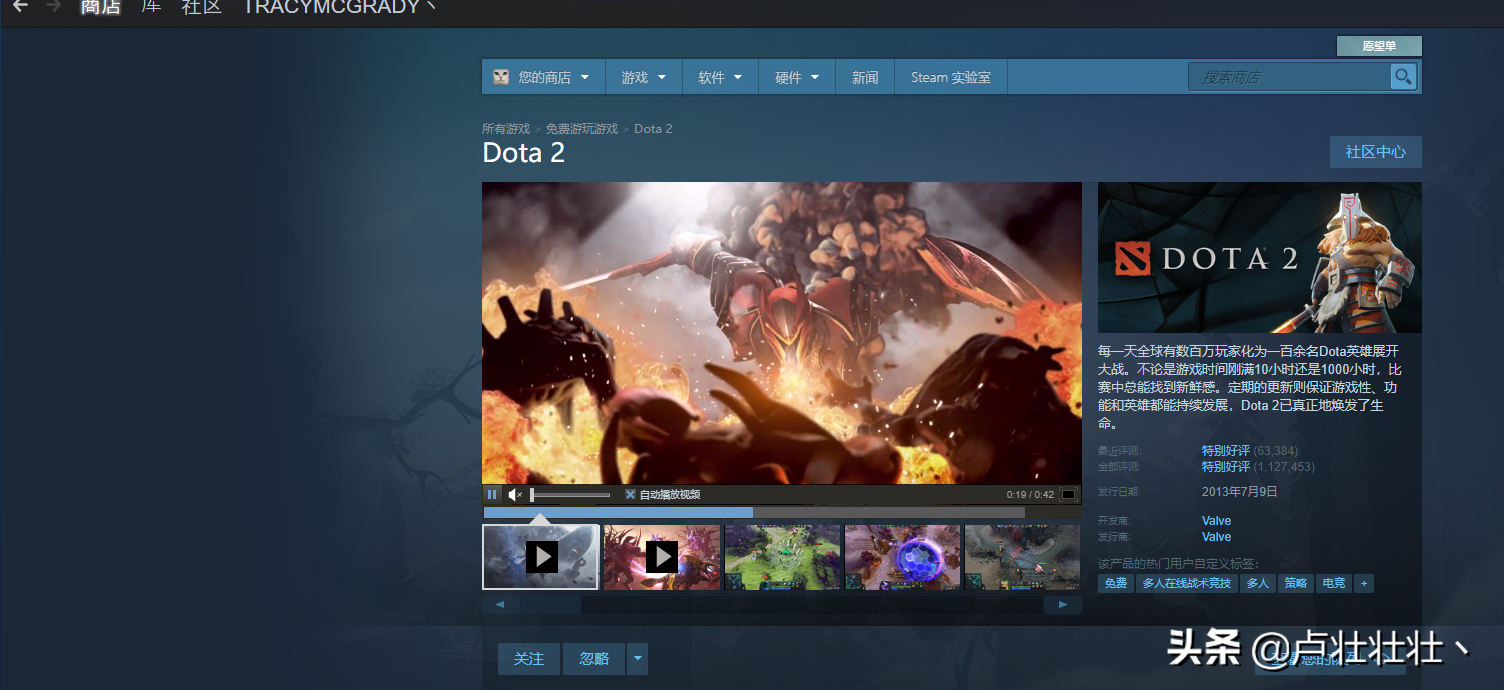The width and height of the screenshot is (1504, 690).
Task: Unmute the video speaker icon
Action: pyautogui.click(x=515, y=494)
